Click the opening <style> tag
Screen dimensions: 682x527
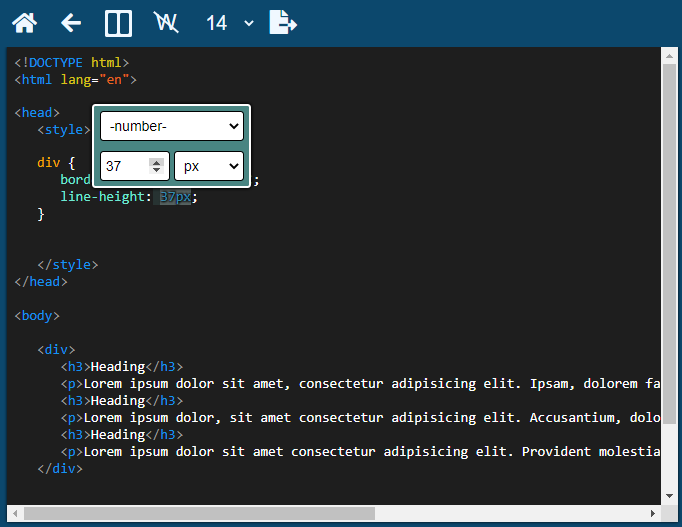point(64,130)
